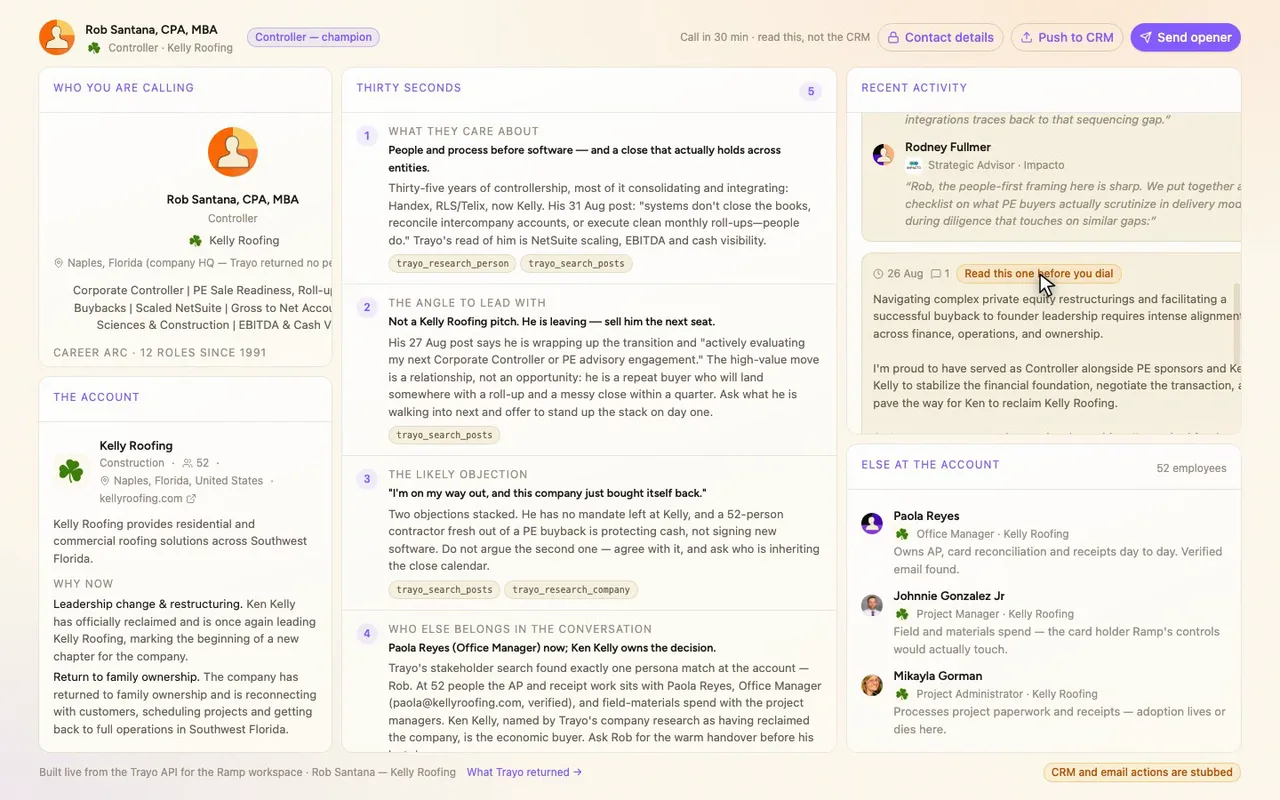Select the trayo_research_person tag
This screenshot has width=1280, height=800.
(x=452, y=264)
